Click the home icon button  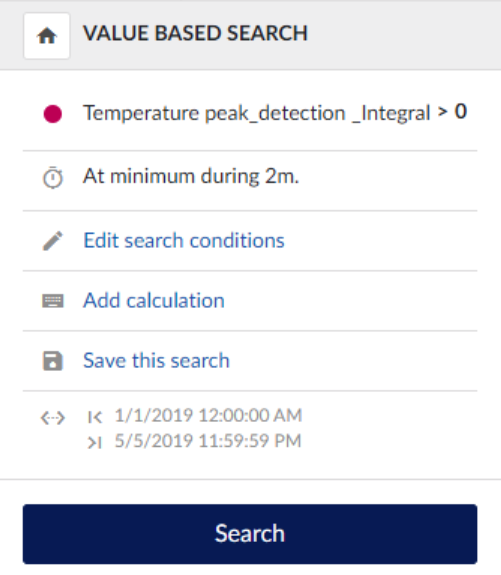point(47,36)
